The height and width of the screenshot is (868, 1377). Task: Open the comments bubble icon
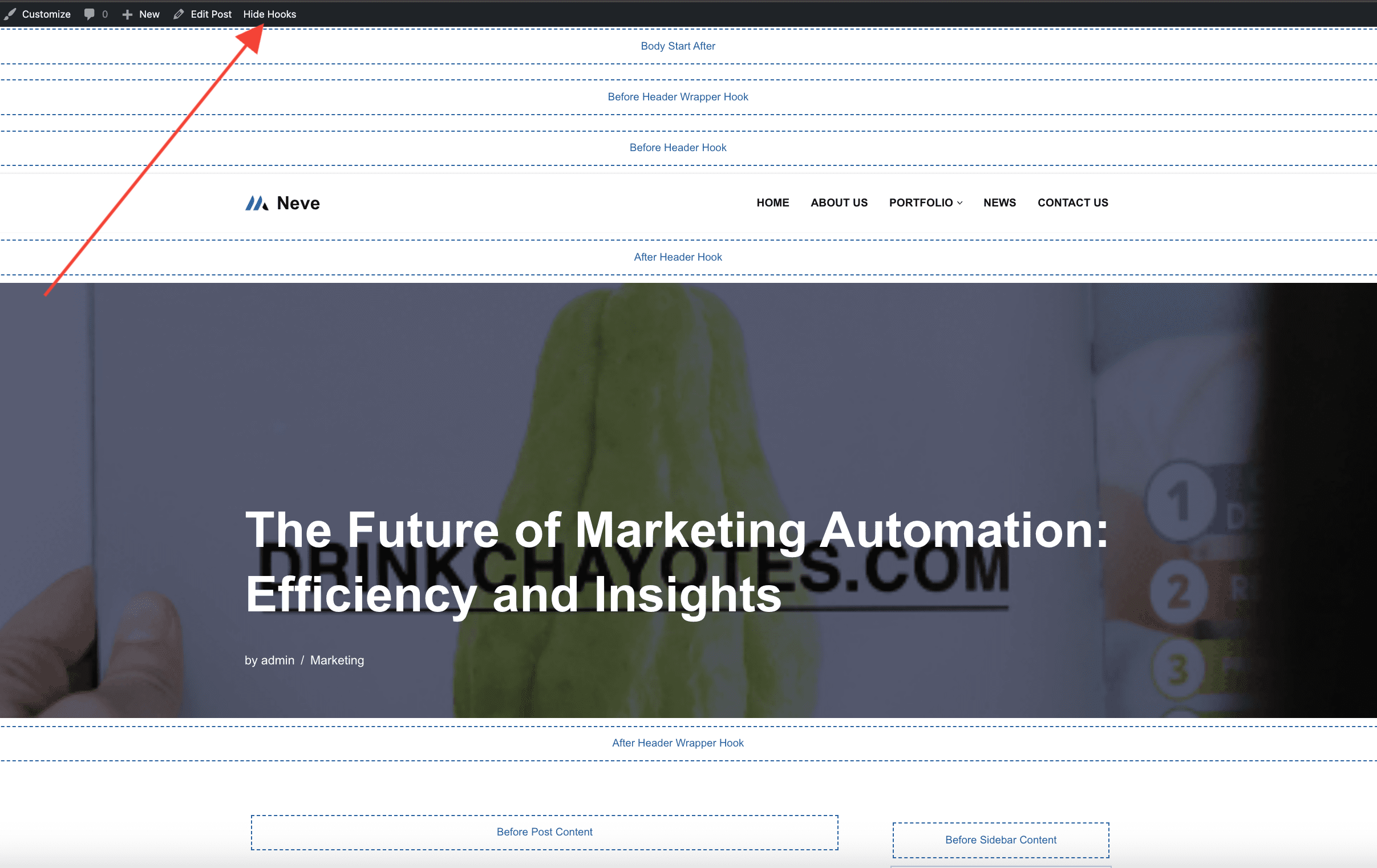tap(89, 14)
